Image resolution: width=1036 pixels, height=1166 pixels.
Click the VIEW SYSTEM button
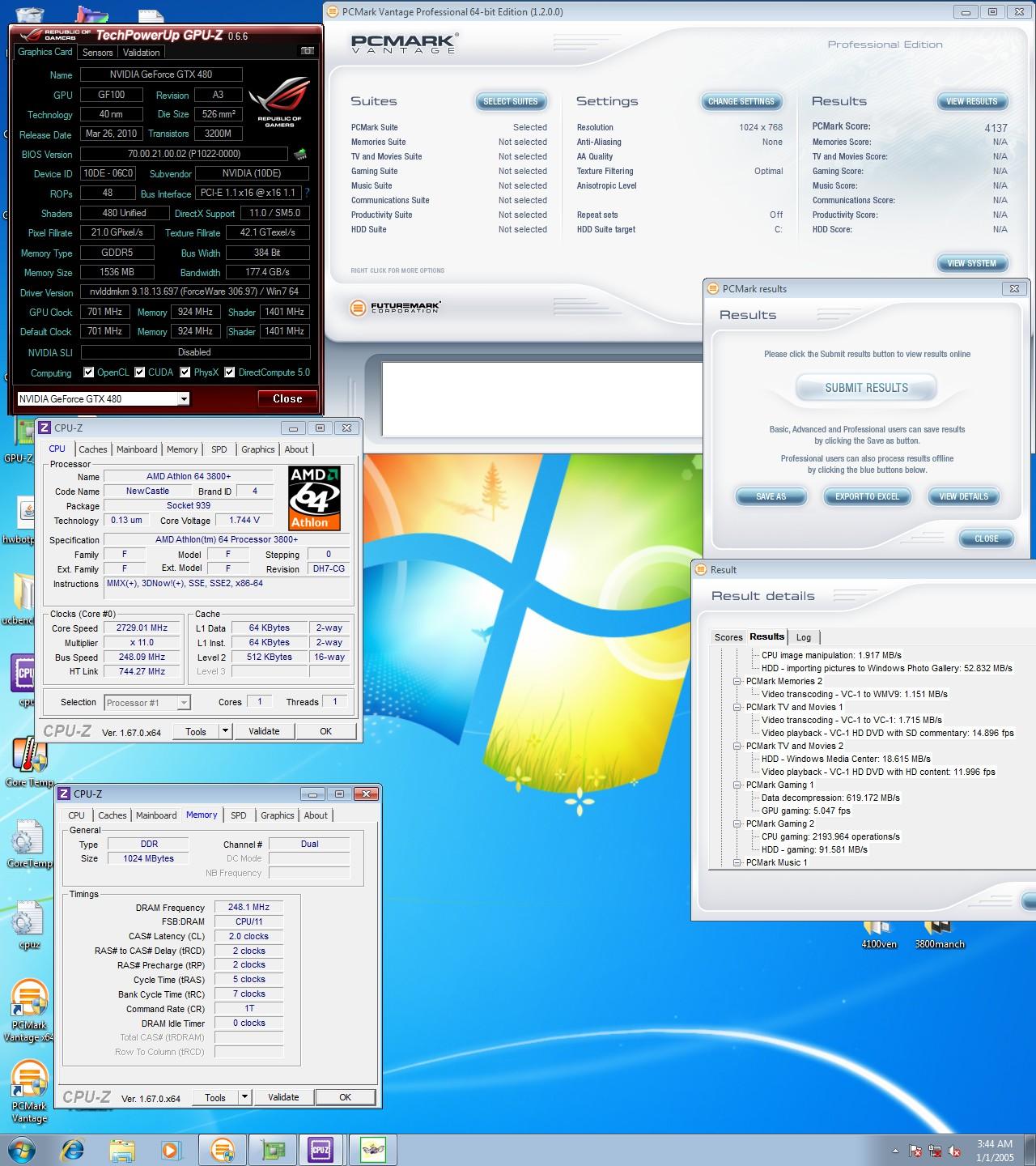pyautogui.click(x=972, y=263)
